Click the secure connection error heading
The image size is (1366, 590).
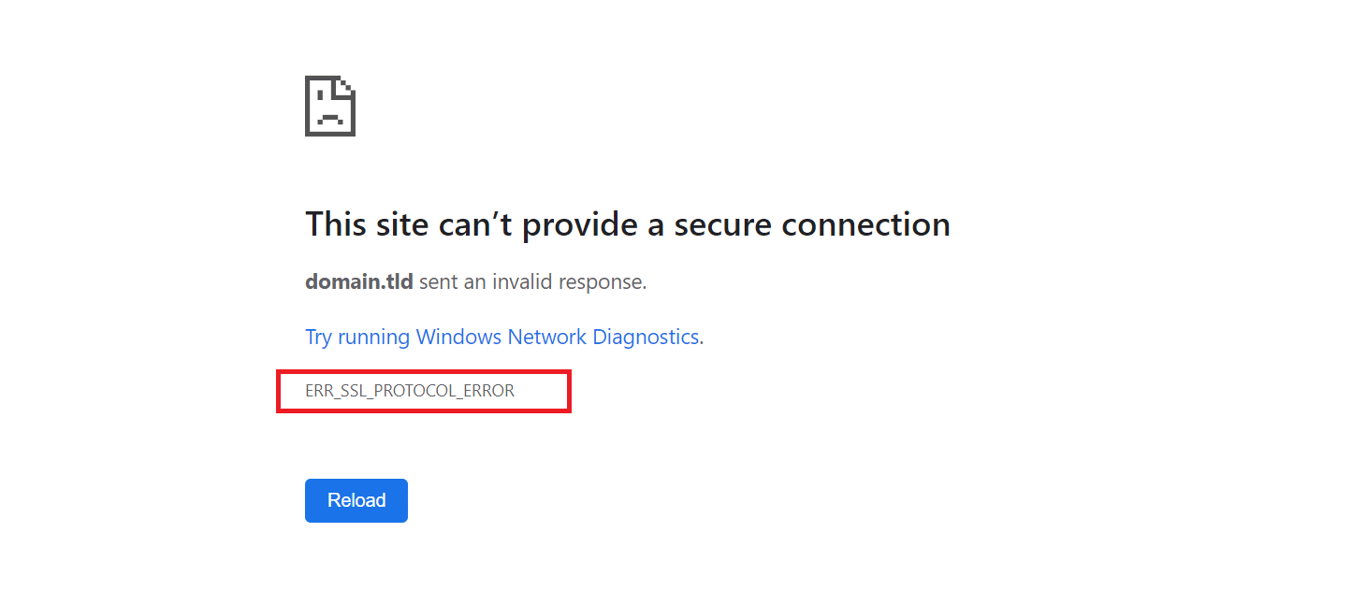click(x=627, y=223)
